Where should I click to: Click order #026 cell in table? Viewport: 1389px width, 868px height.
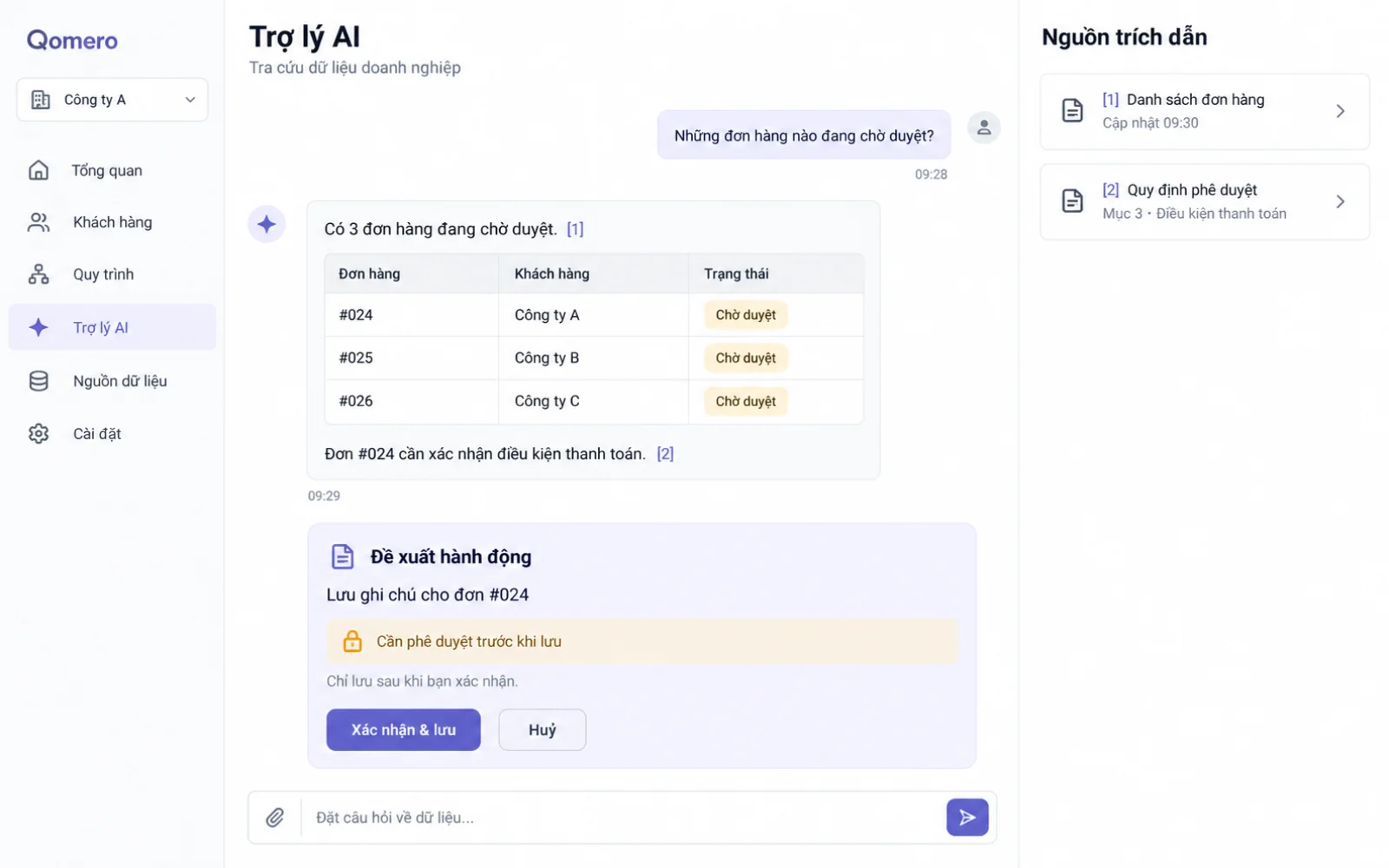click(411, 401)
